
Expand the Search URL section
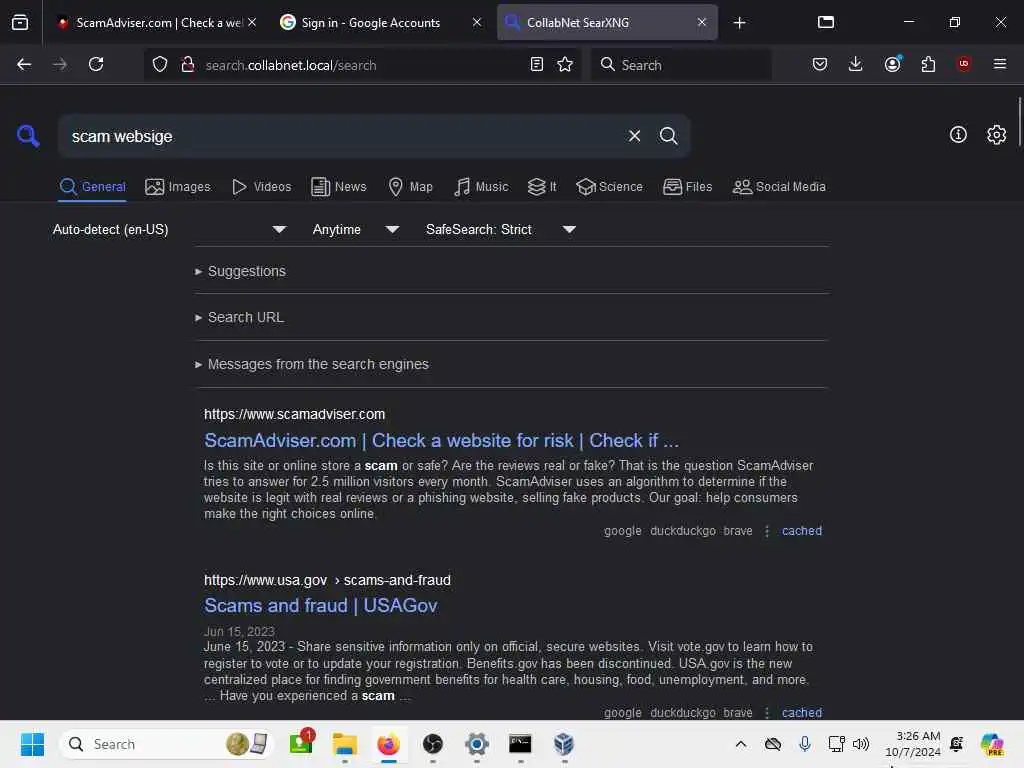(239, 317)
